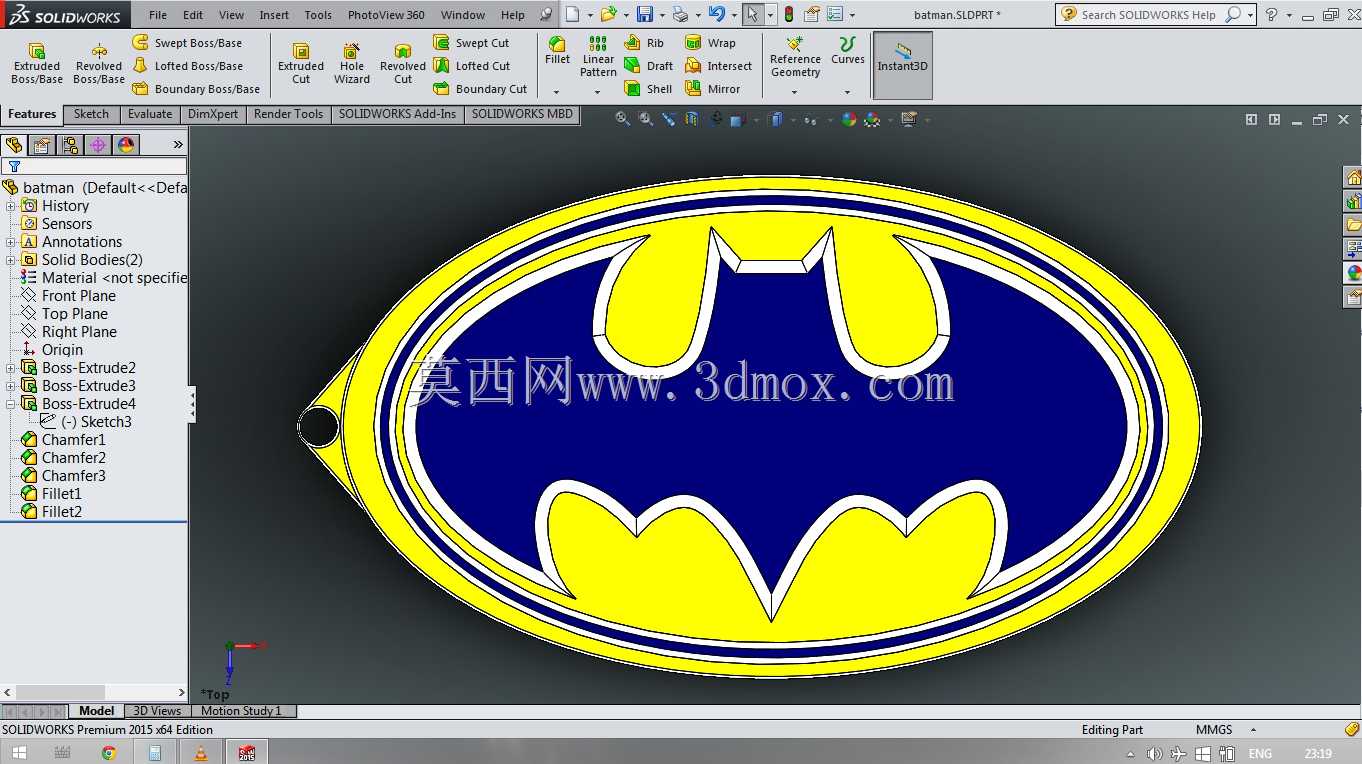Expand the Annotations folder
Viewport: 1362px width, 764px height.
click(11, 242)
